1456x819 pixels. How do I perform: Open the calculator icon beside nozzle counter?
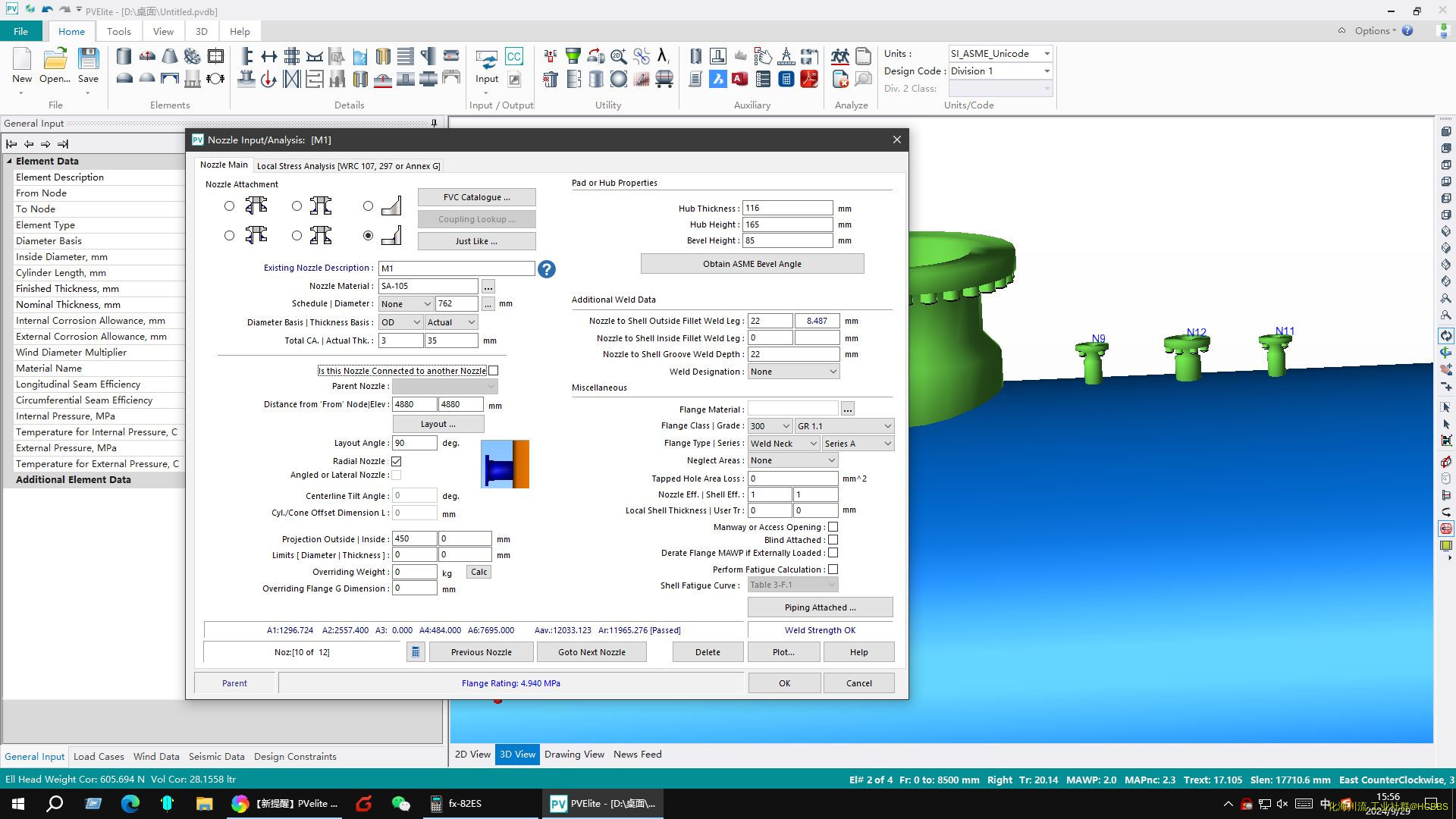416,652
